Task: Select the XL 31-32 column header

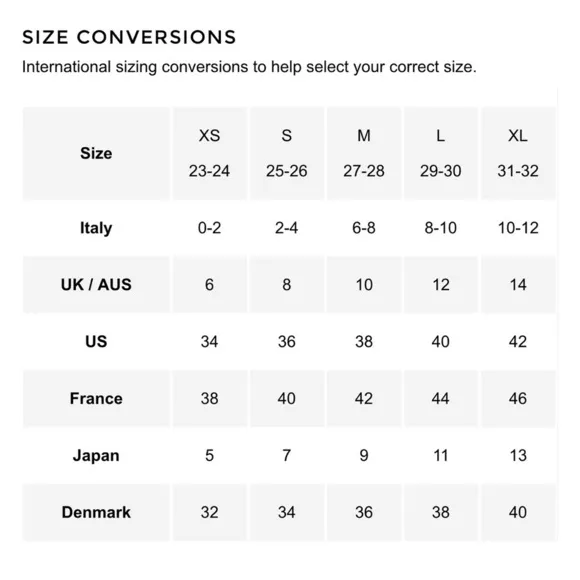Action: coord(518,154)
